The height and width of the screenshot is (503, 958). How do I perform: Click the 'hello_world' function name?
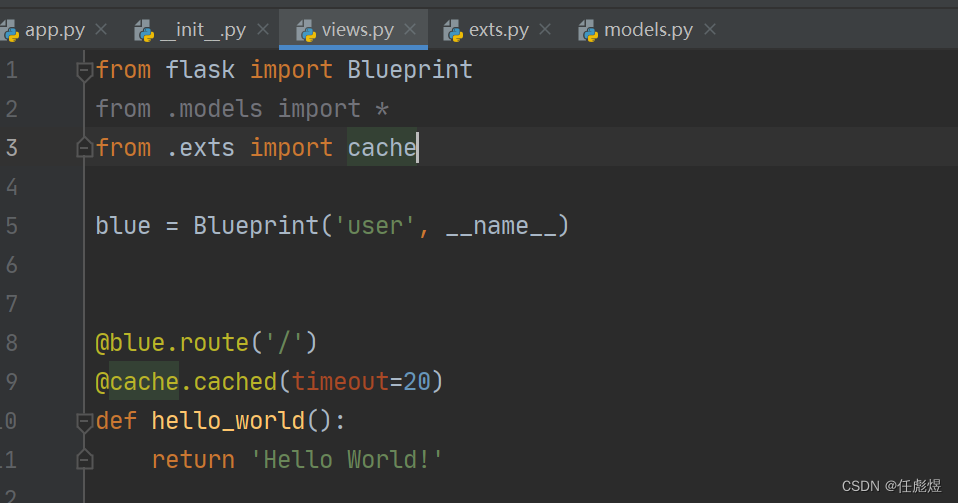(229, 421)
